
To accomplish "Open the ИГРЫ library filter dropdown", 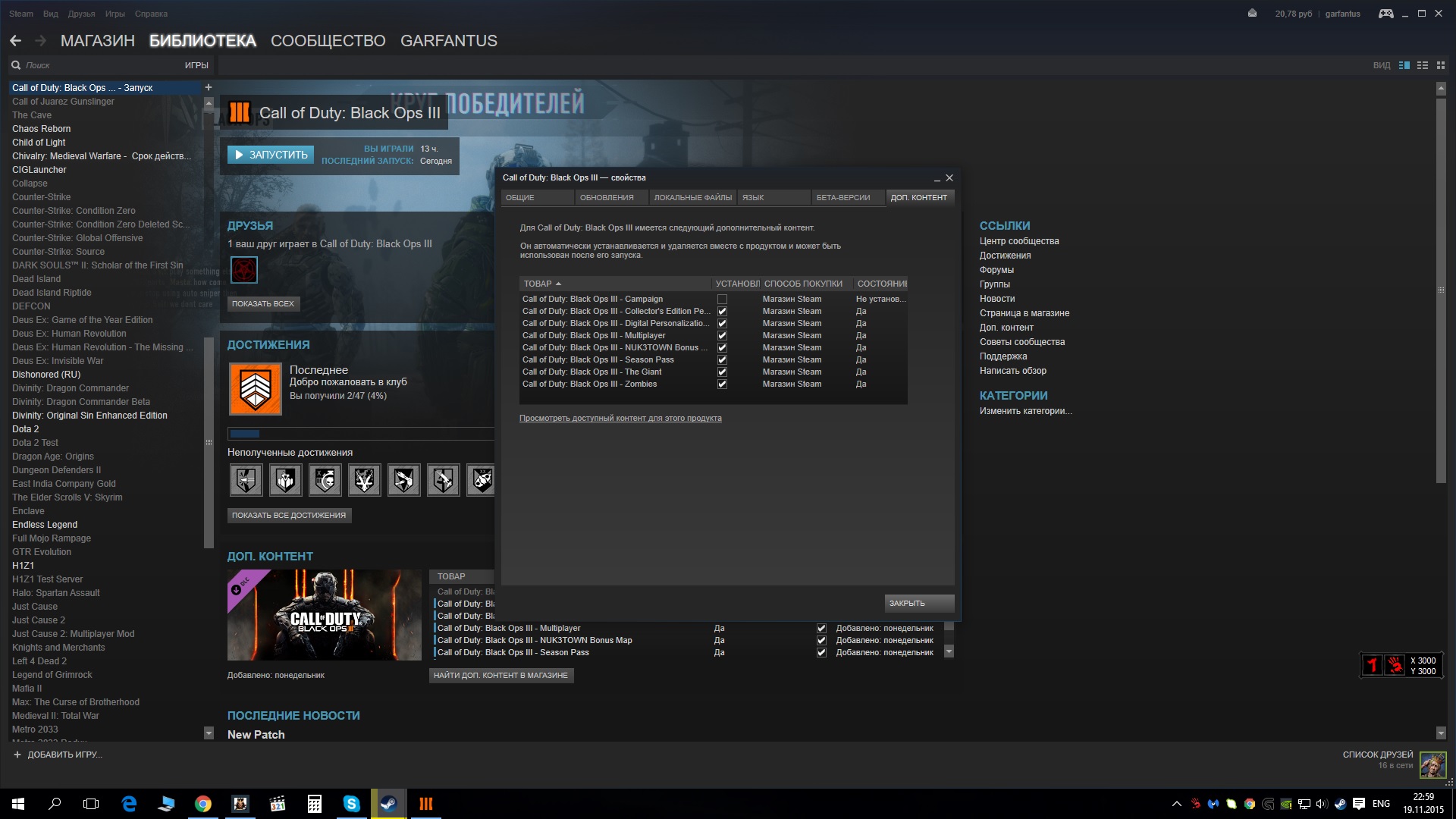I will click(196, 65).
